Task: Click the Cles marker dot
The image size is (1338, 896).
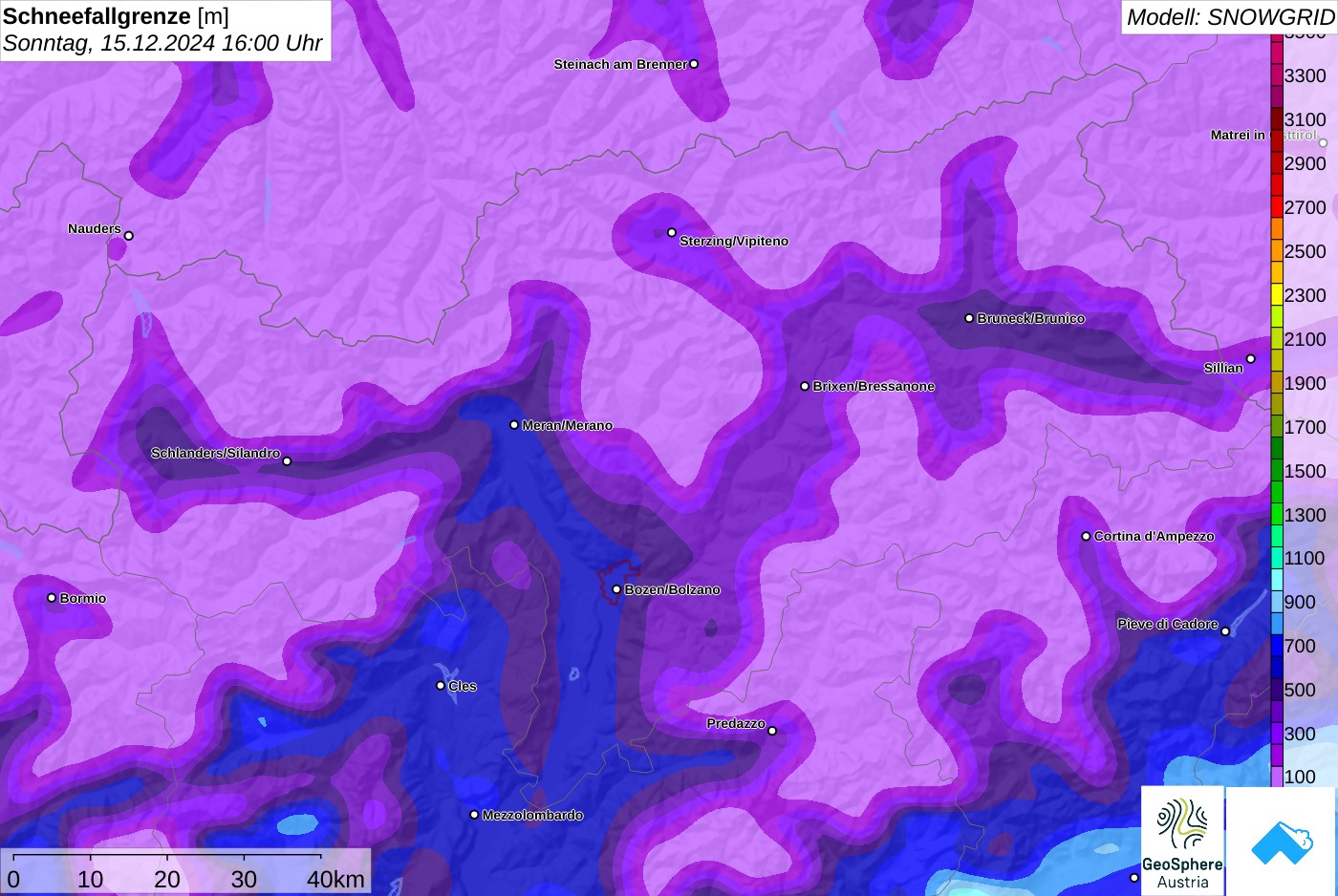Action: point(441,685)
